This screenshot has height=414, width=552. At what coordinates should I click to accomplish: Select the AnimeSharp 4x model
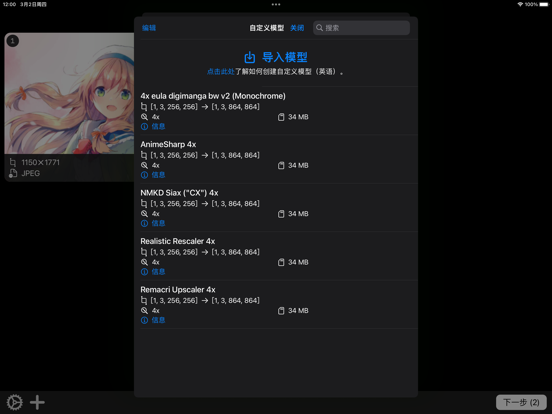(x=276, y=159)
